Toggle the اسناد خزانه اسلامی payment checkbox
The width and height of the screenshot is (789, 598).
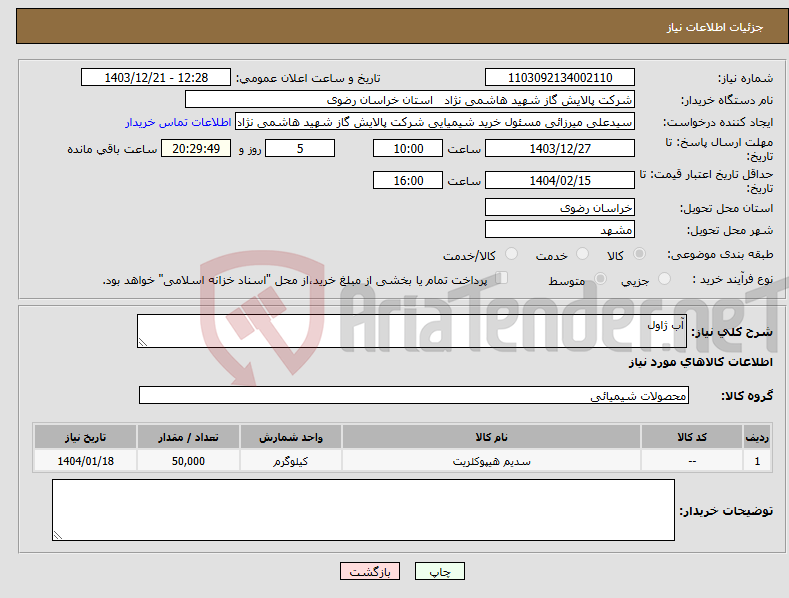click(502, 277)
